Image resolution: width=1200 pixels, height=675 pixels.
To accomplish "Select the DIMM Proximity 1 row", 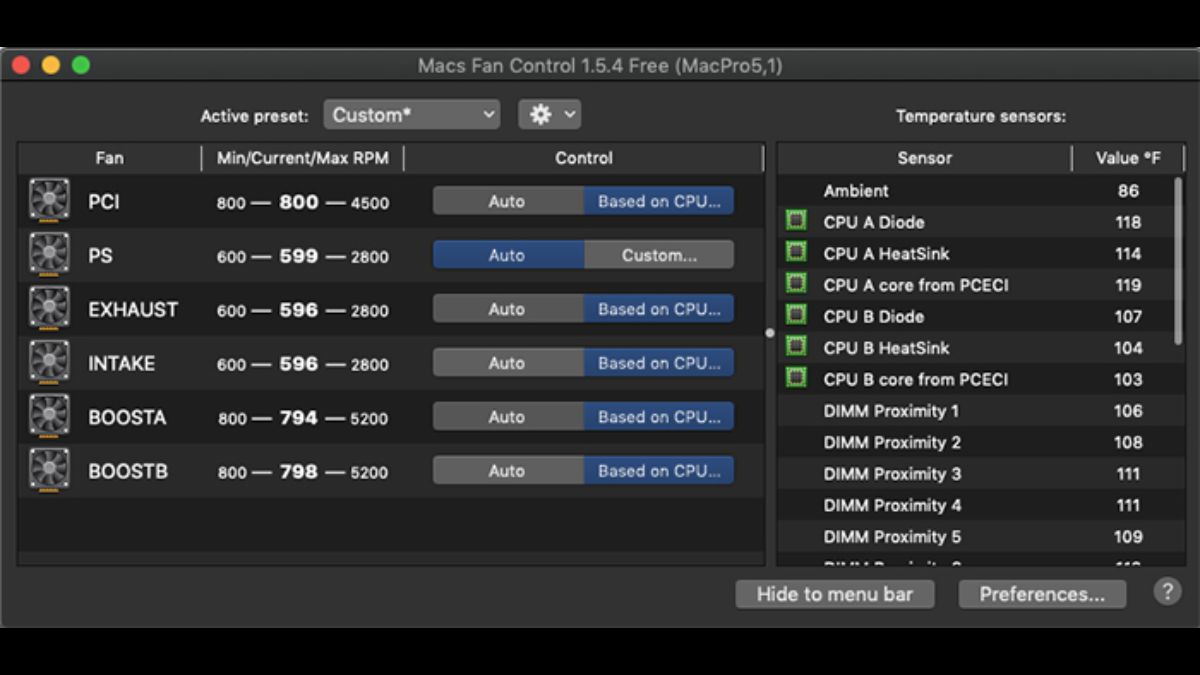I will coord(975,410).
